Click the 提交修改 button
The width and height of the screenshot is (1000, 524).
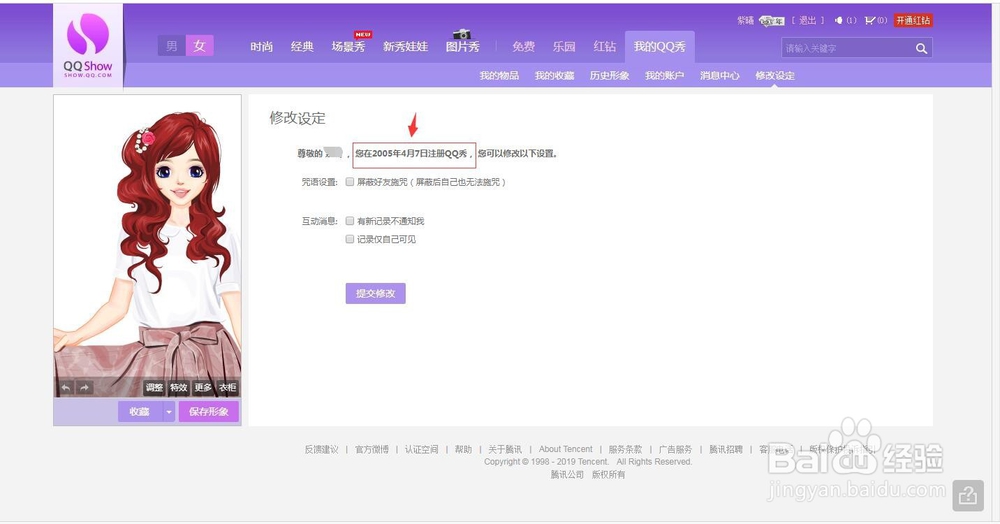376,293
